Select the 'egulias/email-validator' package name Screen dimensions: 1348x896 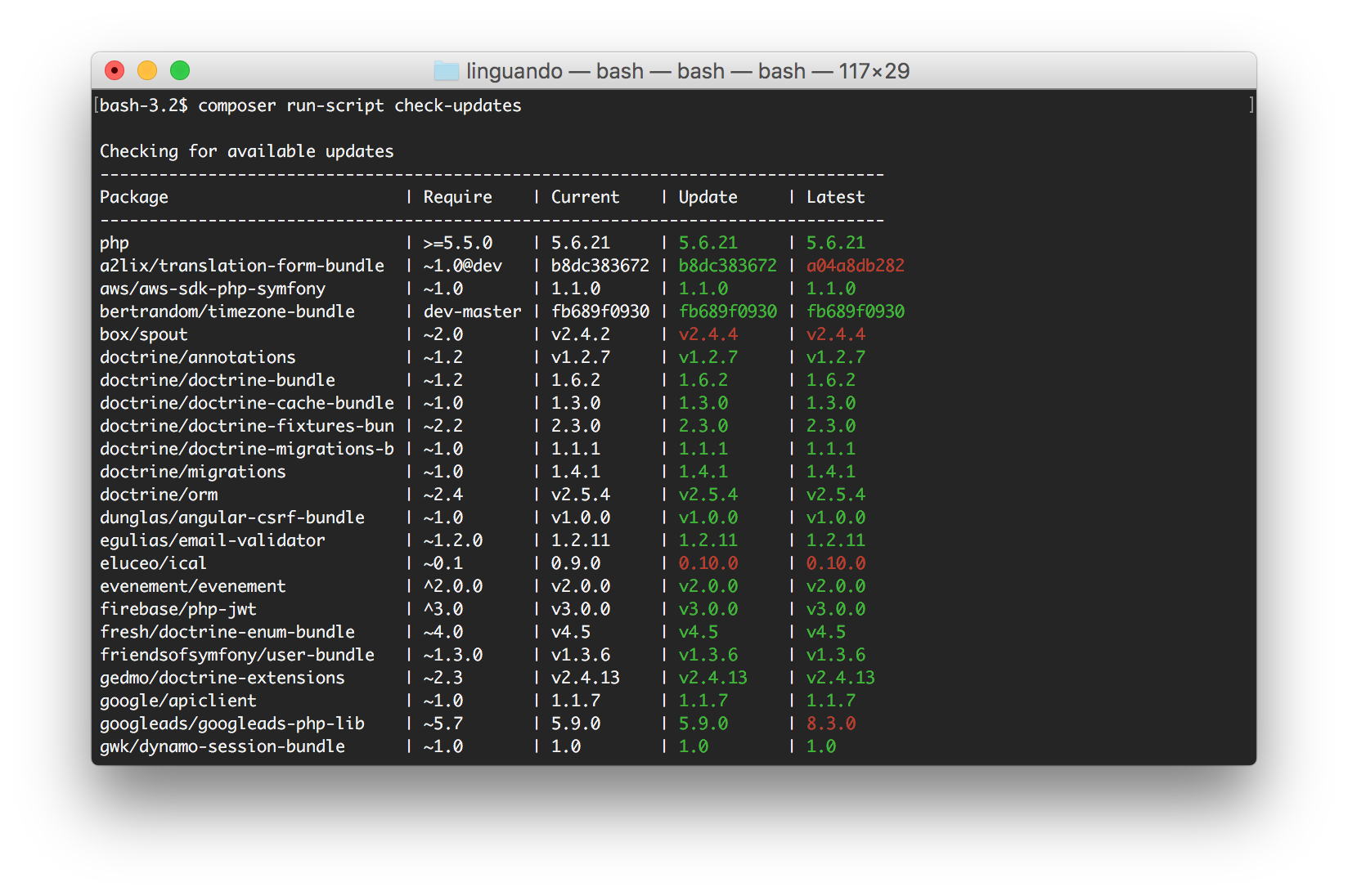213,540
